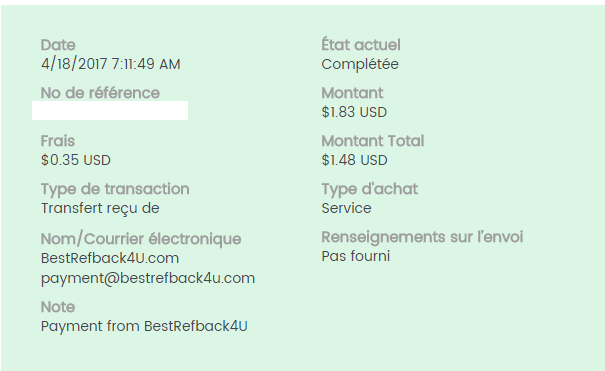Screen dimensions: 605x371
Task: Click the $1.83 USD Montant value
Action: point(354,112)
